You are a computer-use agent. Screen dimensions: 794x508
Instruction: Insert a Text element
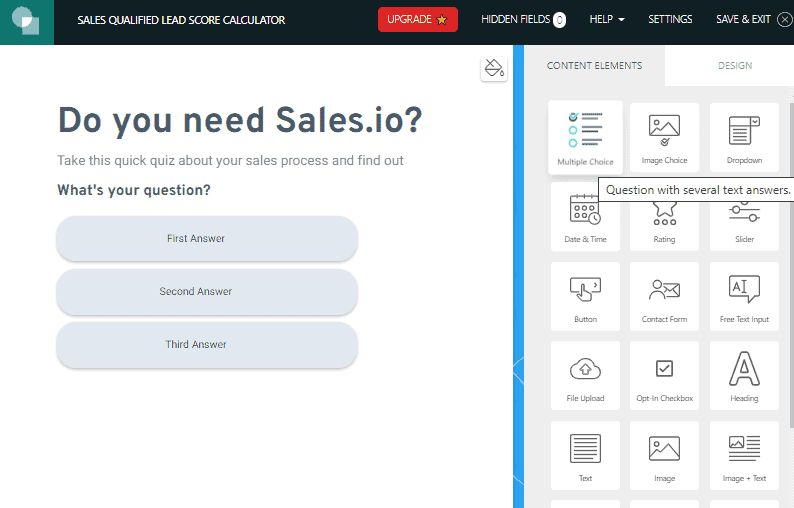pyautogui.click(x=585, y=455)
